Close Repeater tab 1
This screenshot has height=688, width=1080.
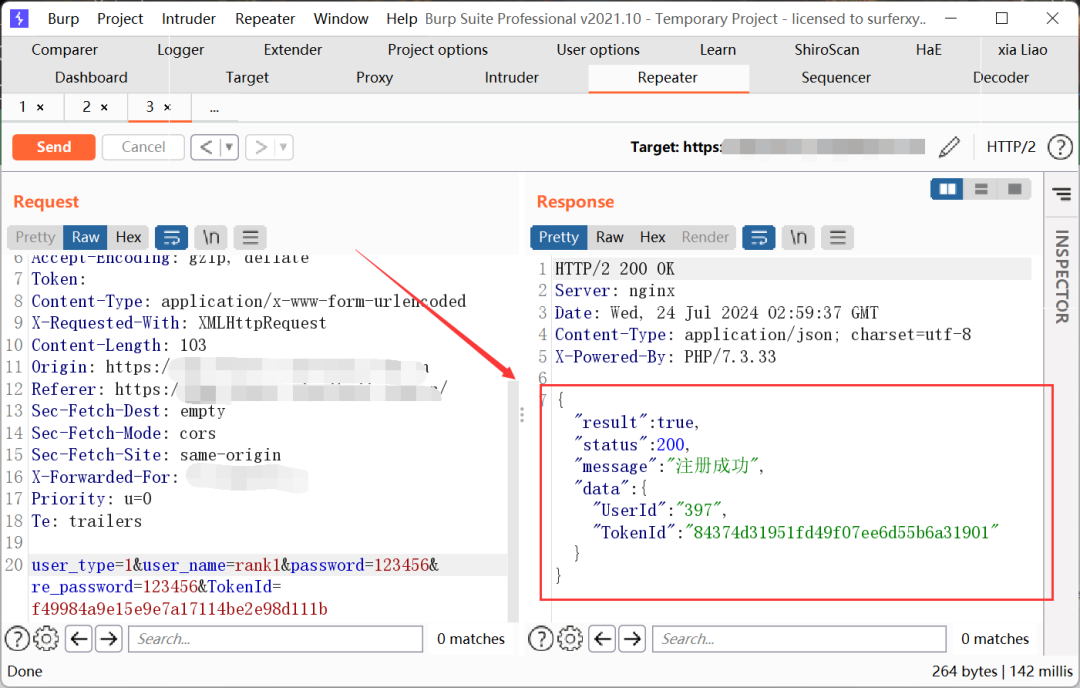(40, 107)
